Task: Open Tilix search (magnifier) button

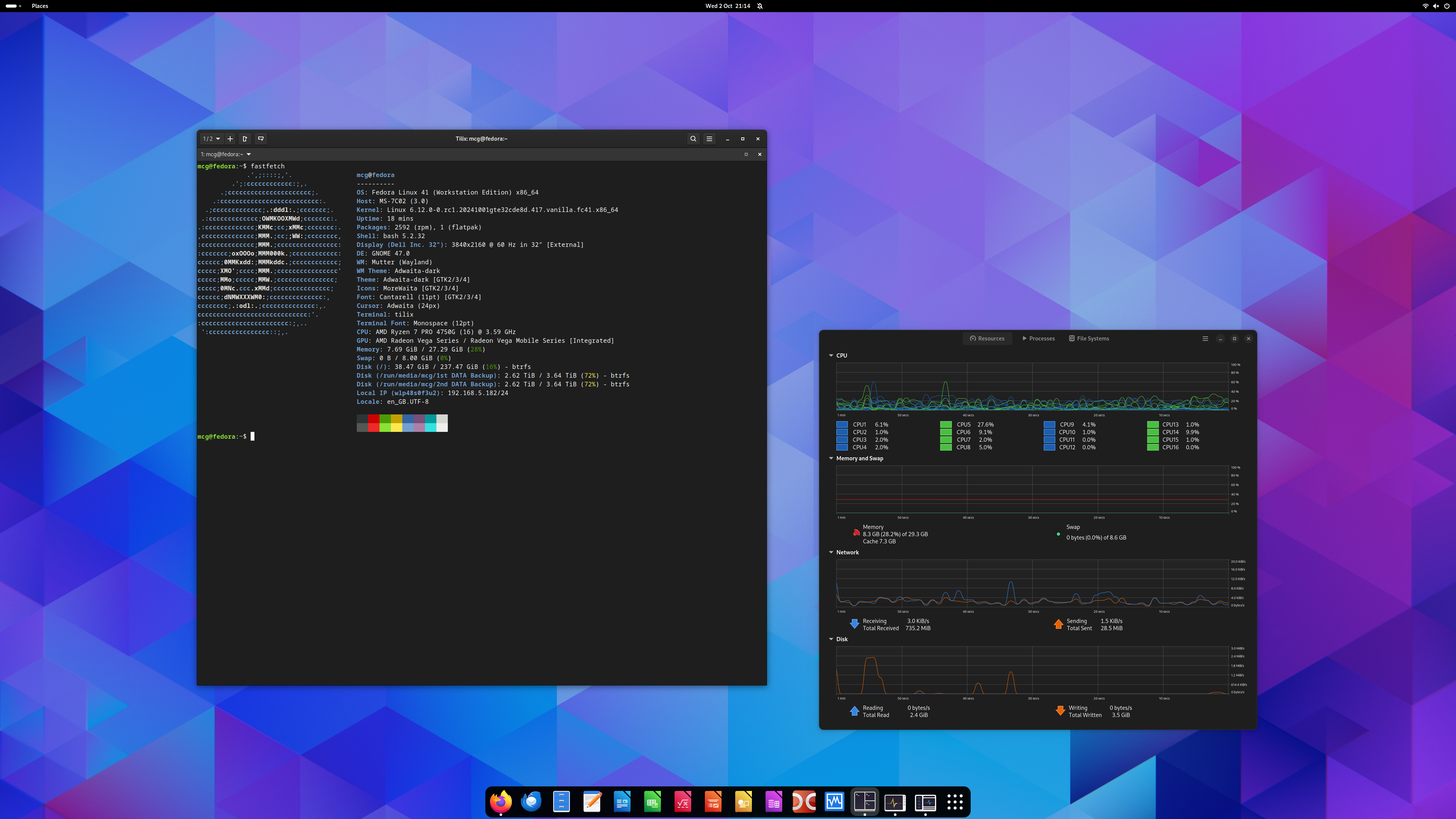Action: click(693, 138)
